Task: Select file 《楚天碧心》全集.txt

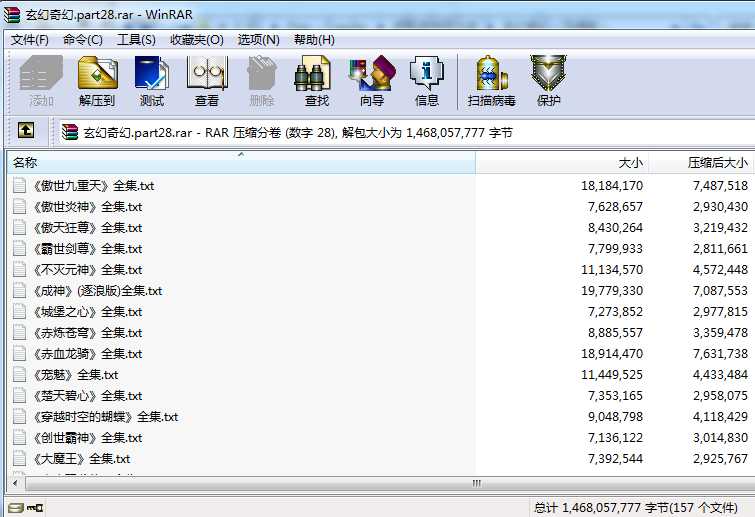Action: [88, 396]
